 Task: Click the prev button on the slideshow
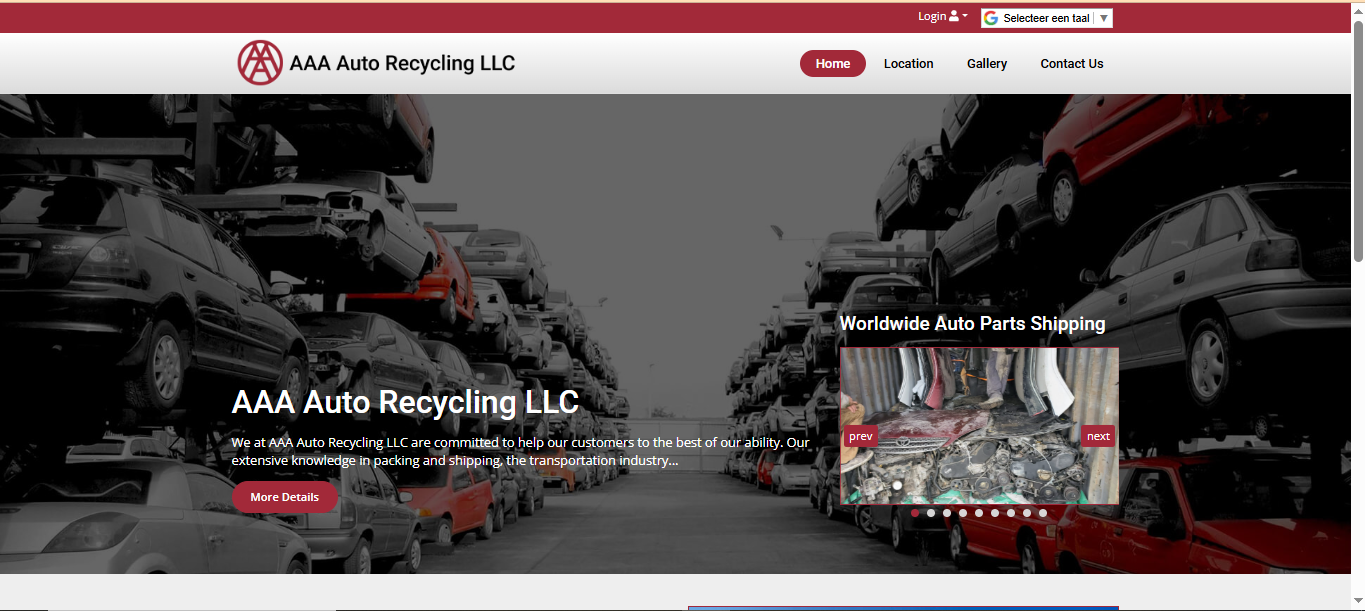(860, 436)
